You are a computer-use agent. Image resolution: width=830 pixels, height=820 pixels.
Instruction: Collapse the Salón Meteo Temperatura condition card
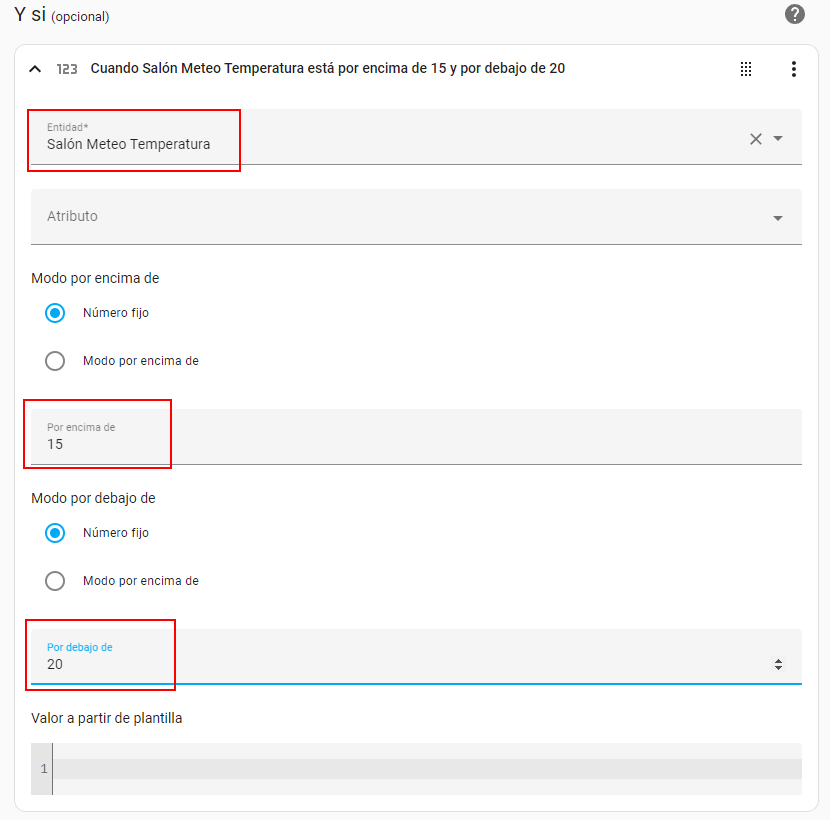35,69
